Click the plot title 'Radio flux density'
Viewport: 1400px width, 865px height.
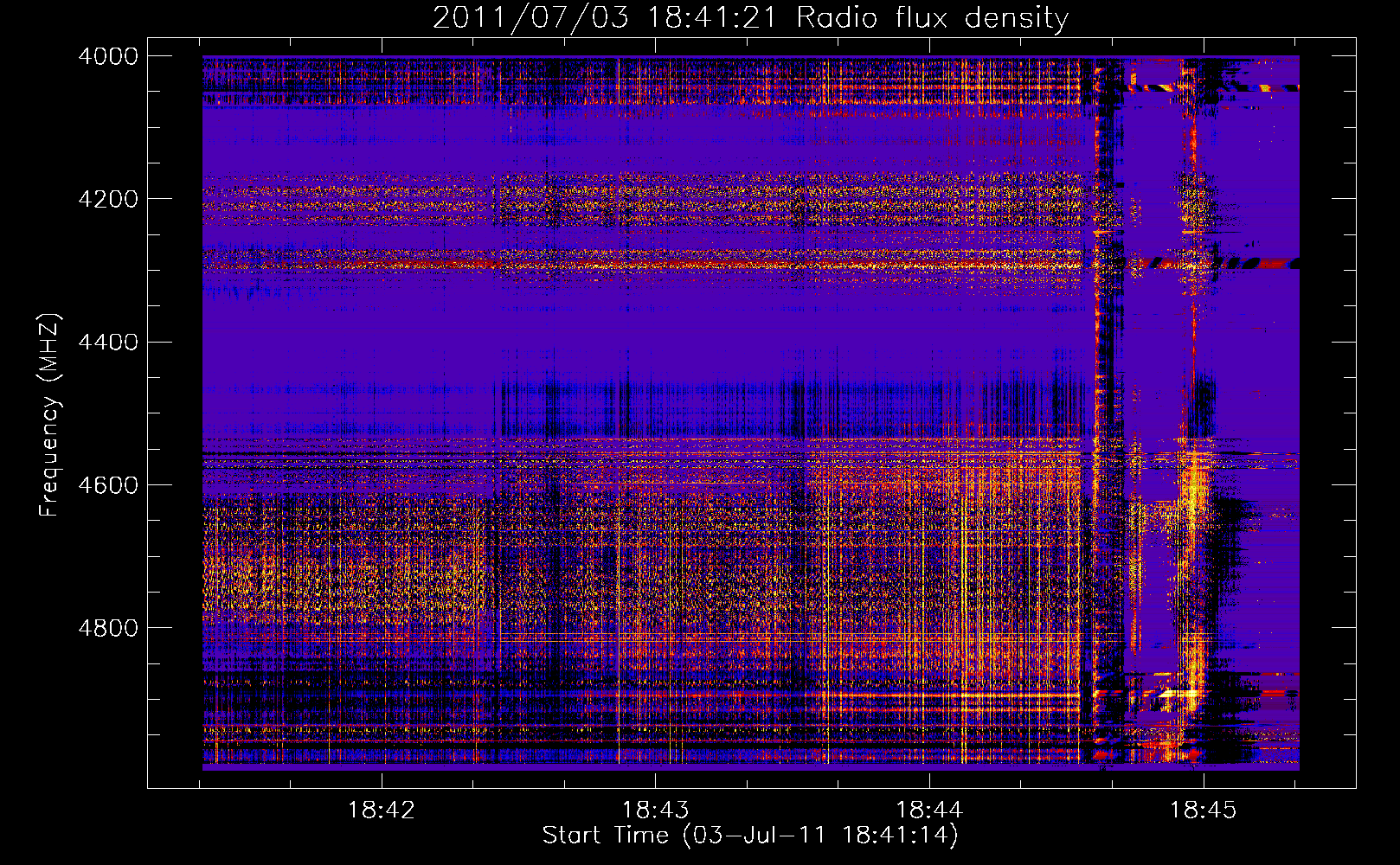pos(932,18)
